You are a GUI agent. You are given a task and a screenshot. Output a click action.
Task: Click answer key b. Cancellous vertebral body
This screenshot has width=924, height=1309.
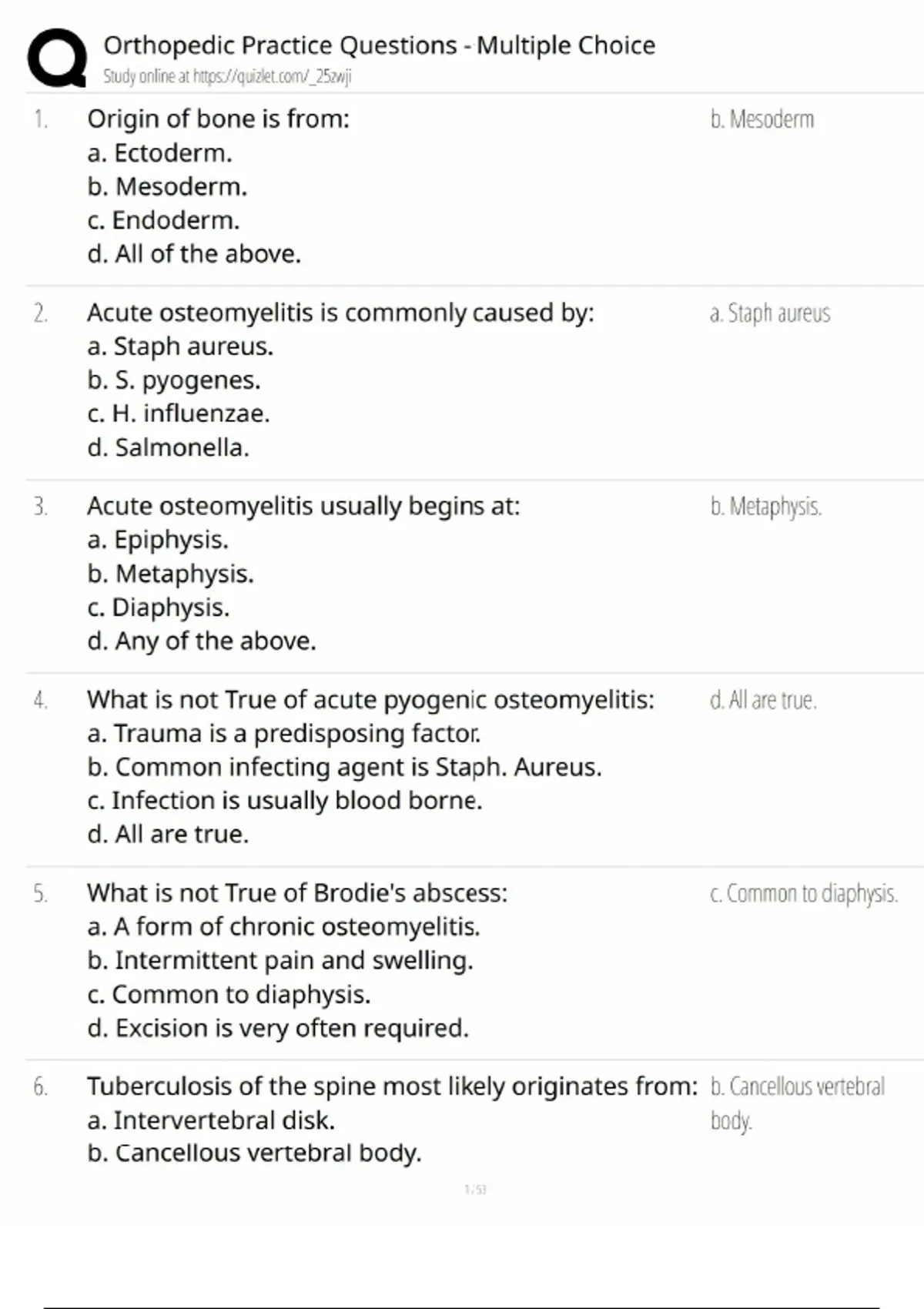(797, 1103)
